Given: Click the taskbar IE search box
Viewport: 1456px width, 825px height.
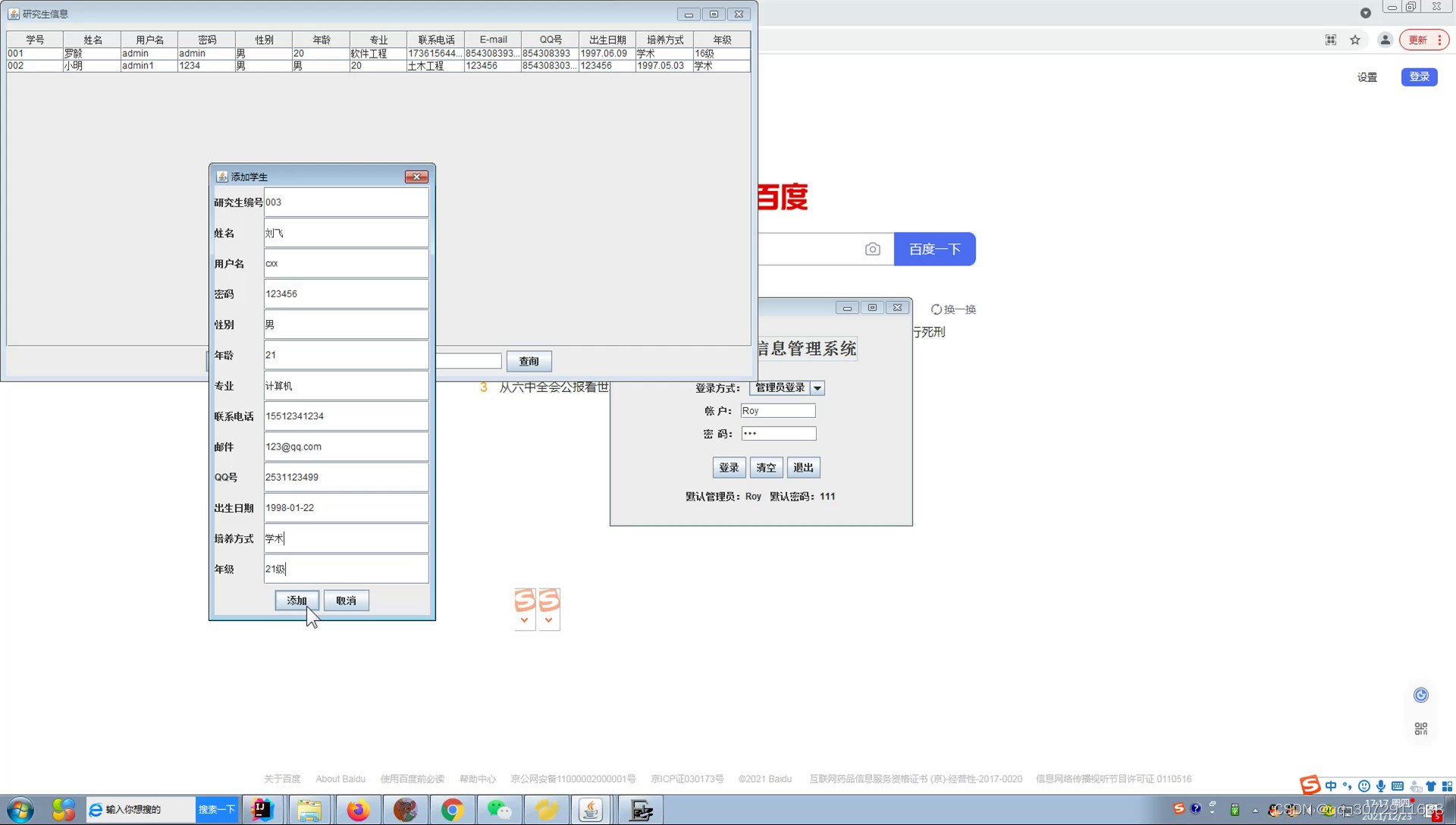Looking at the screenshot, I should [141, 810].
